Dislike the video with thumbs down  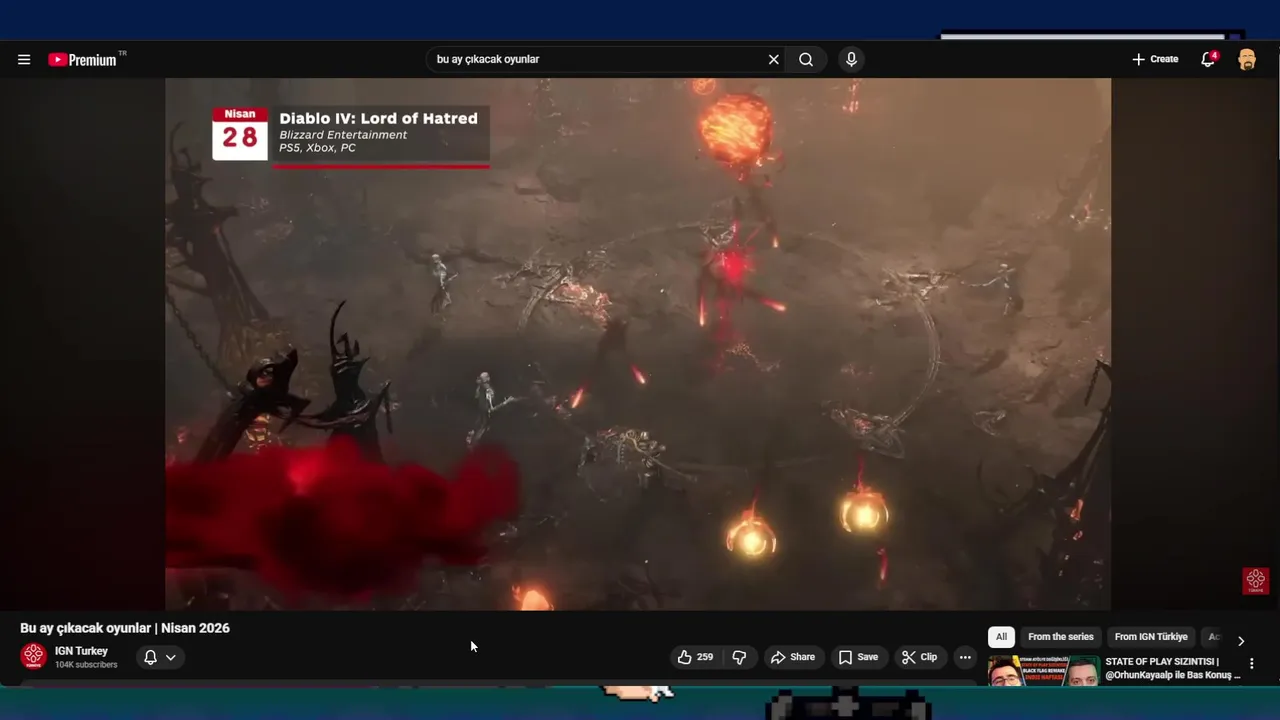point(739,657)
